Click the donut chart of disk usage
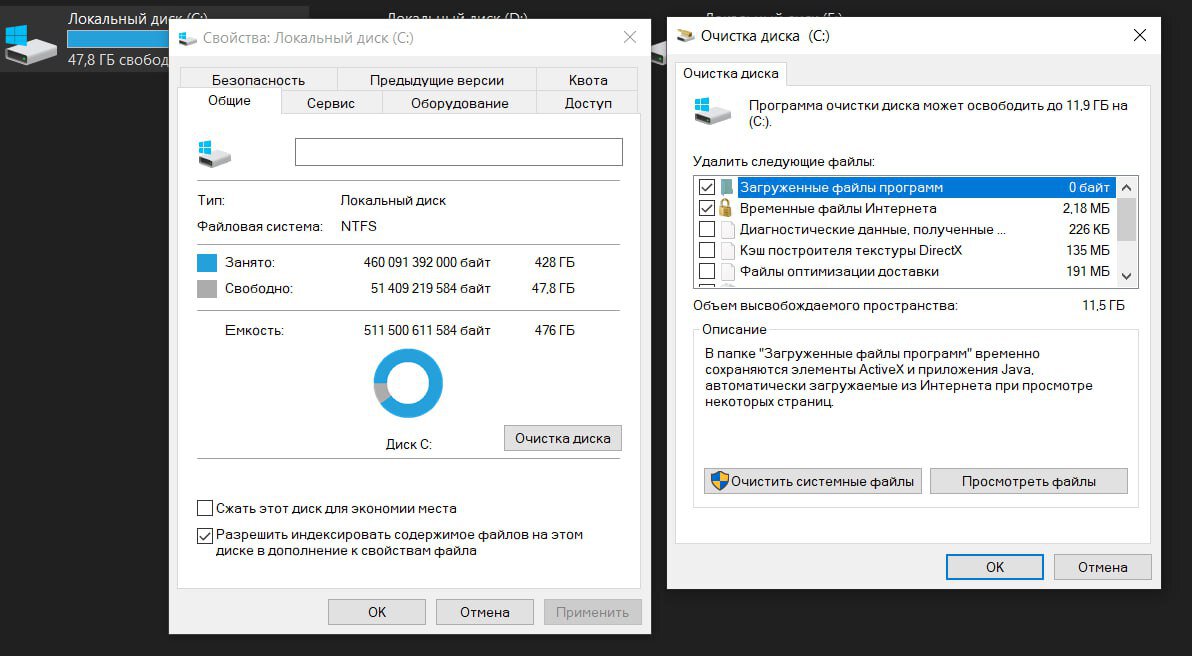The image size is (1192, 656). click(408, 383)
